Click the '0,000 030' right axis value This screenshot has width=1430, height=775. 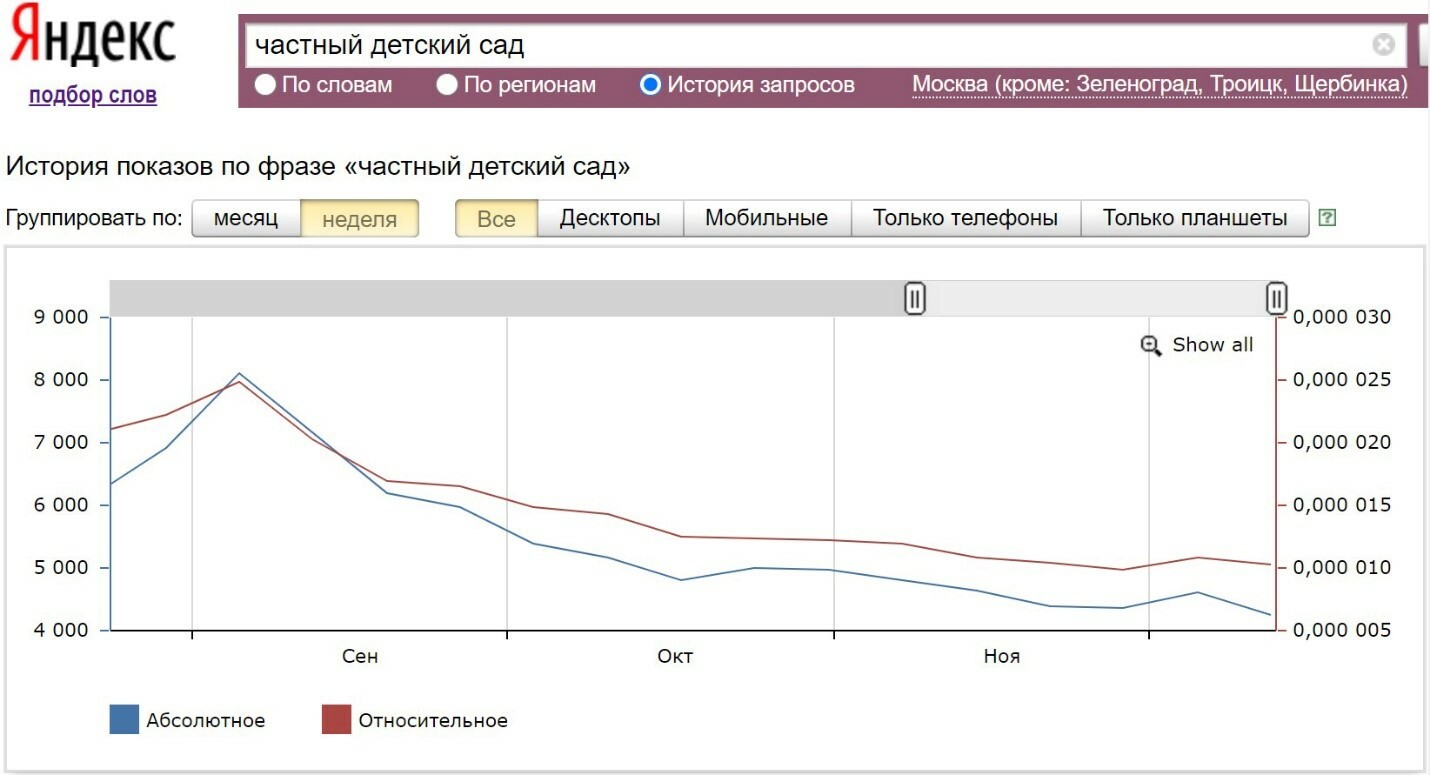(x=1343, y=317)
